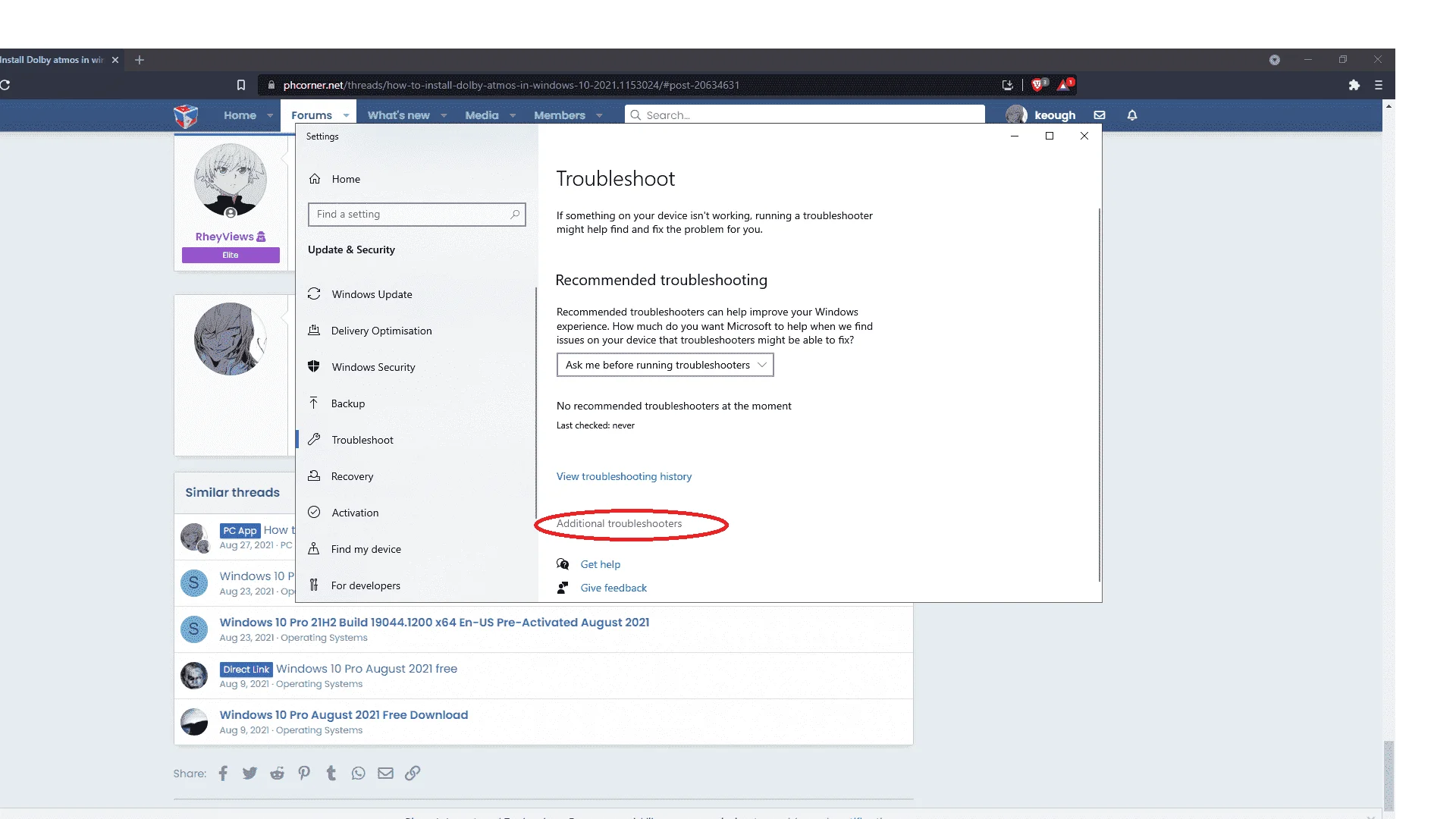Open Windows 10 Pro 21H2 Build thread

tap(435, 623)
